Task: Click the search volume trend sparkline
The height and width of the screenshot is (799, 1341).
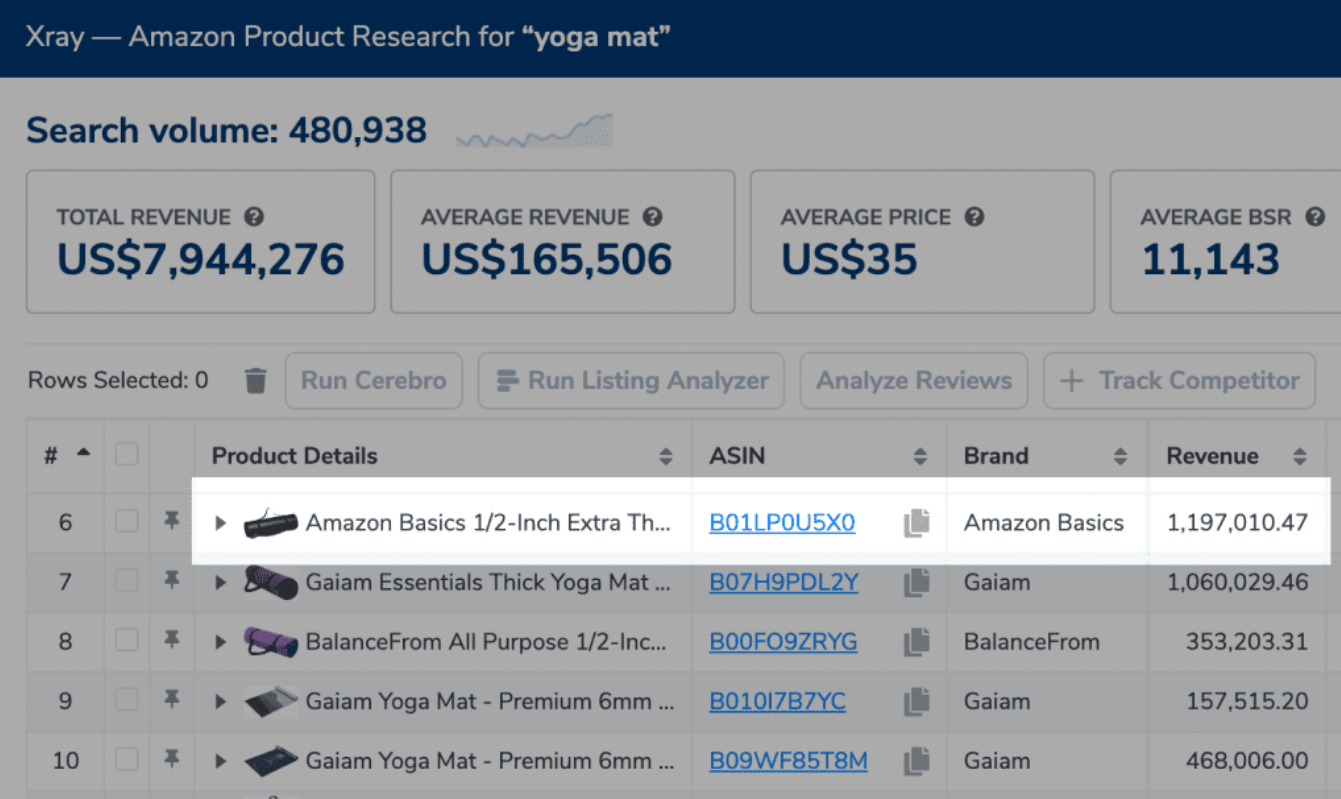Action: pos(535,131)
